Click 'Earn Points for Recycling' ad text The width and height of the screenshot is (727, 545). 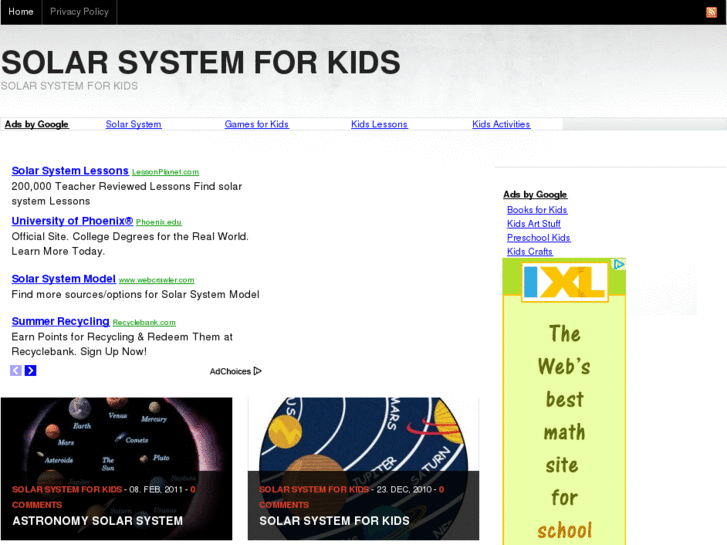[x=122, y=344]
